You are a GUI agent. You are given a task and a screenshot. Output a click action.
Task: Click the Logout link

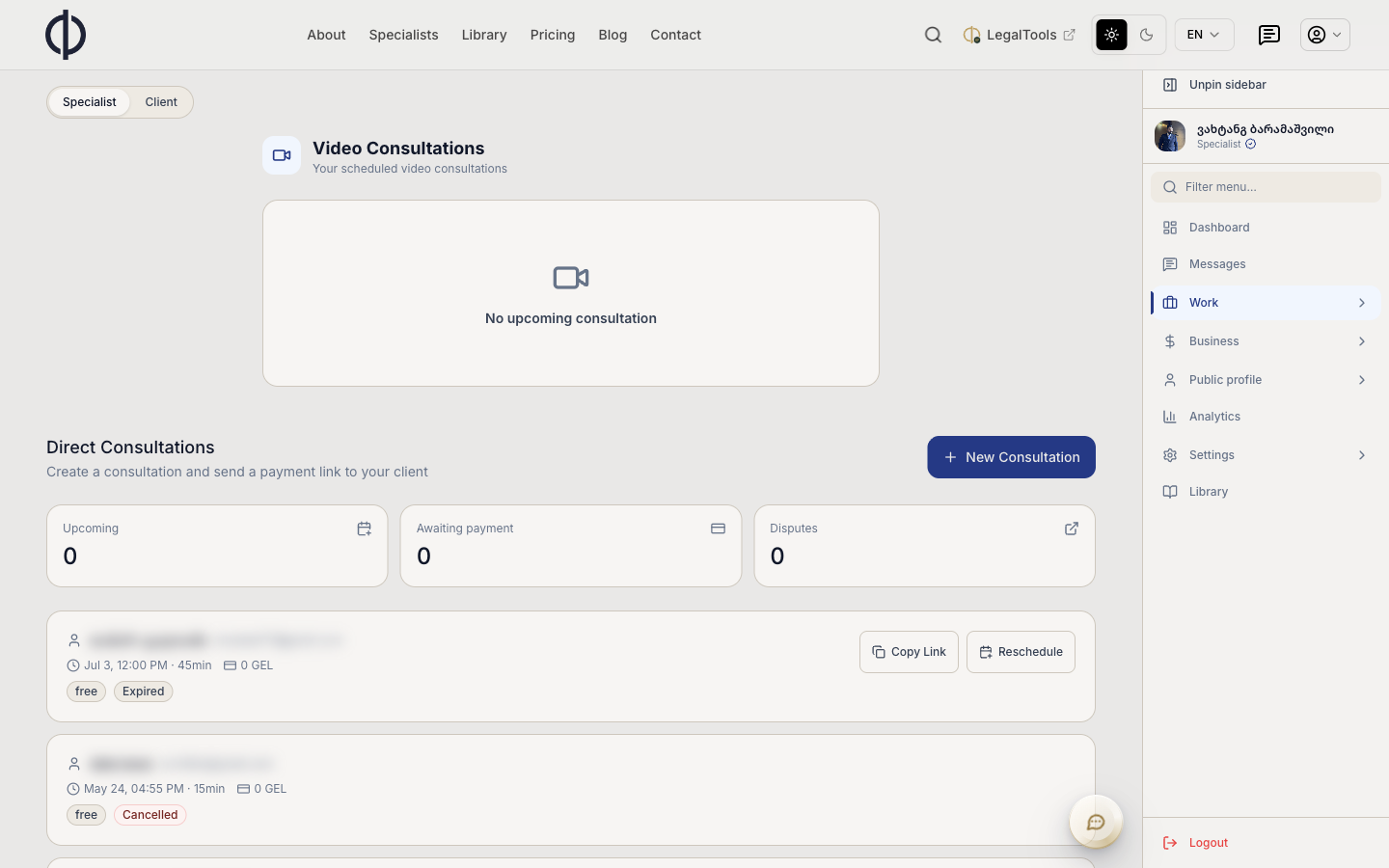1209,843
